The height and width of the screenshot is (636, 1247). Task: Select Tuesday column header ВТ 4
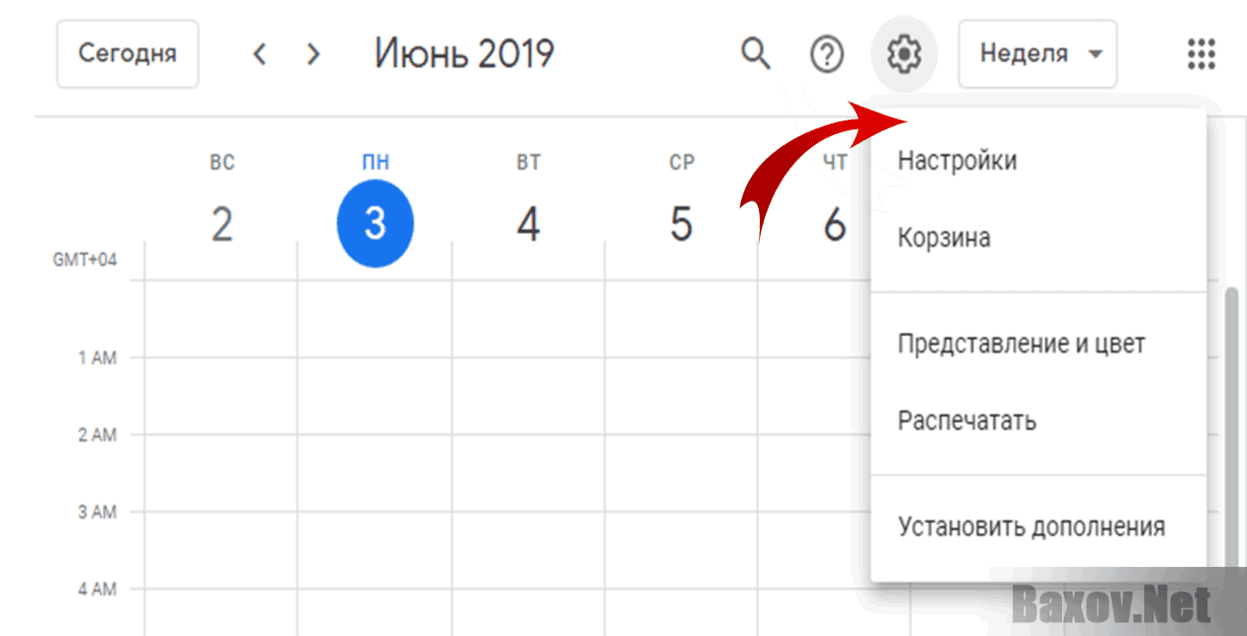point(529,195)
